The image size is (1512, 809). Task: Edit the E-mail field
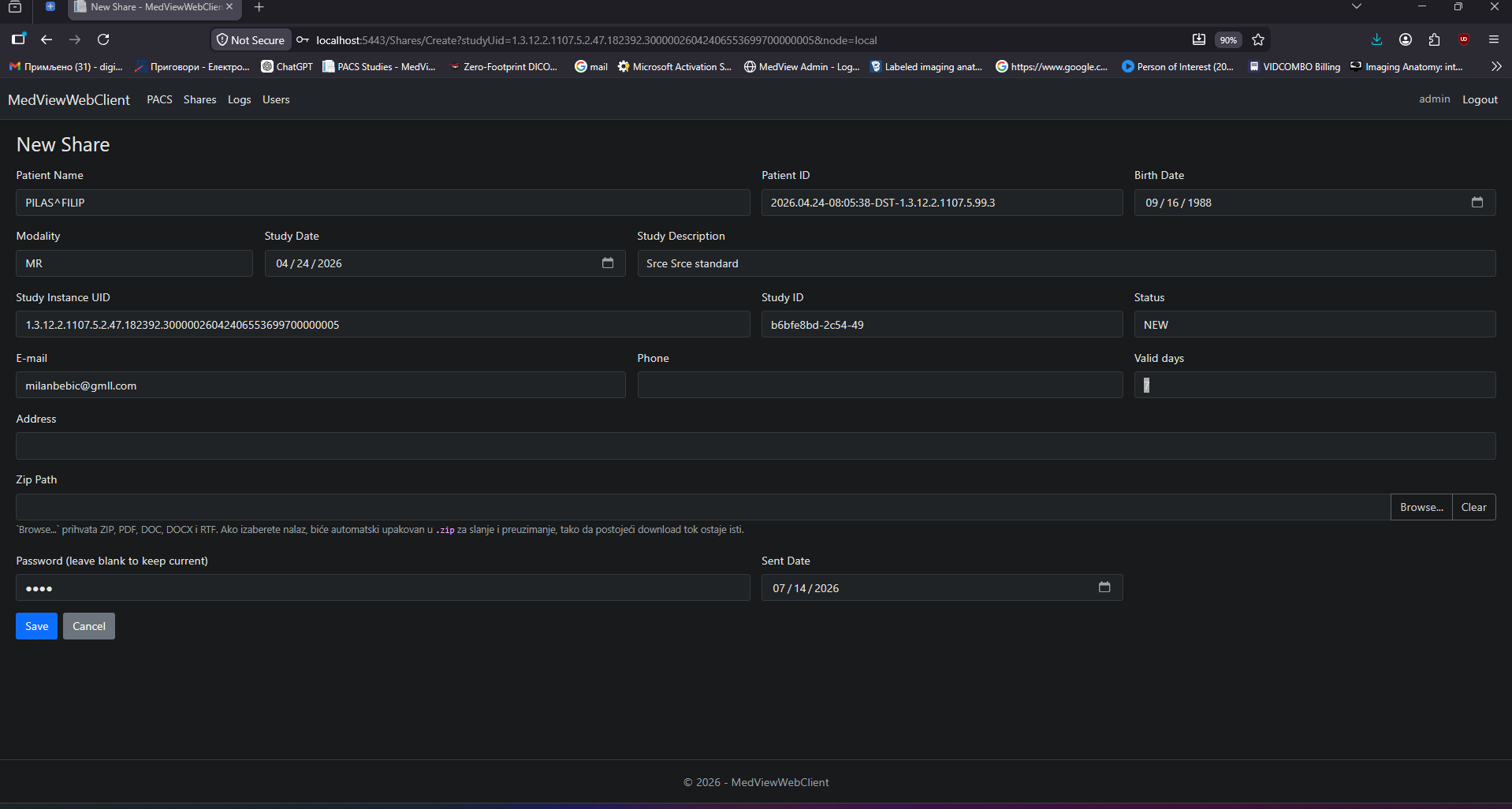[x=321, y=385]
